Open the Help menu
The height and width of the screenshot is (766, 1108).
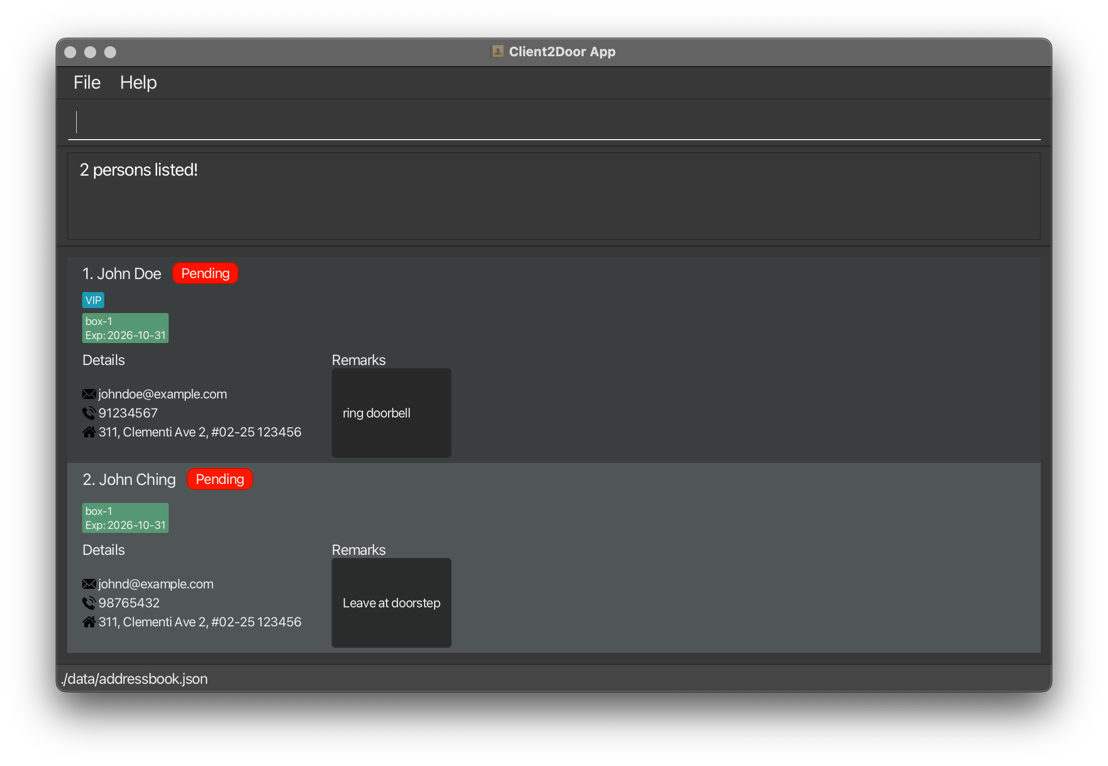138,83
